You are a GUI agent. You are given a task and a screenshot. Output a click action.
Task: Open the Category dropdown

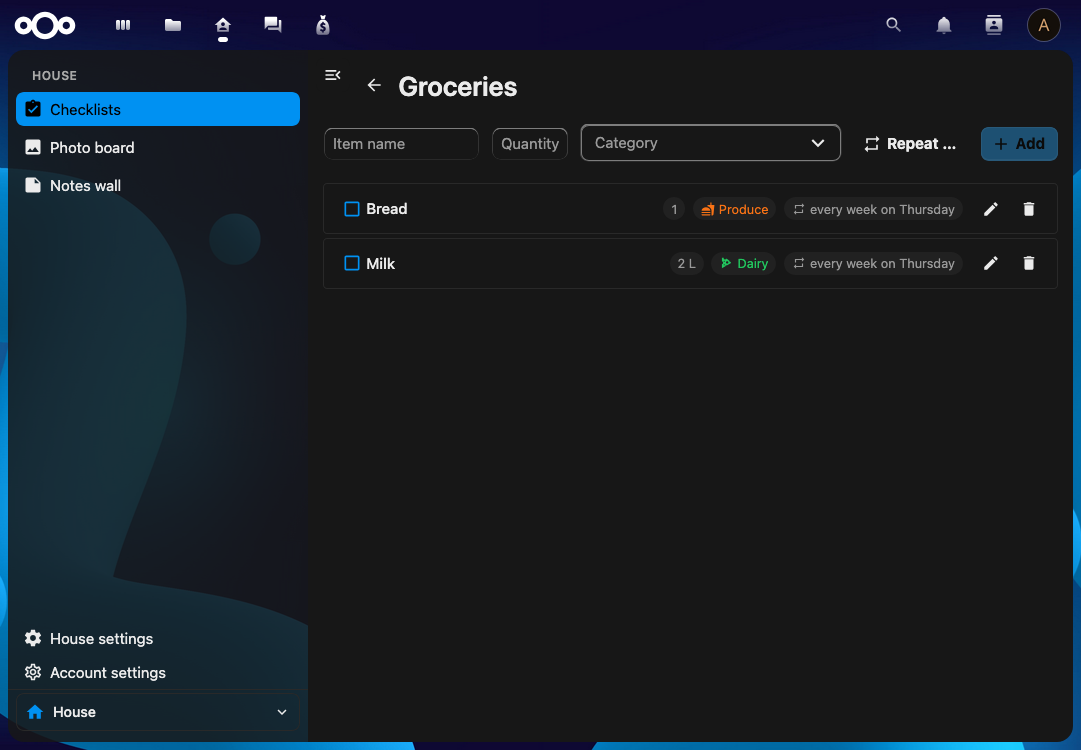click(x=710, y=143)
